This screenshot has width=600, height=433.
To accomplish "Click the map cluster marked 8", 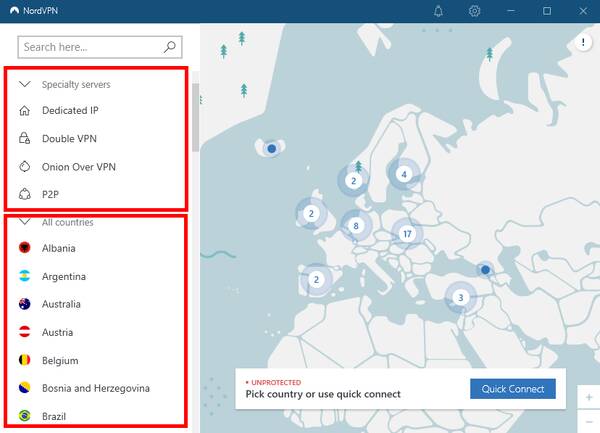I will tap(356, 226).
